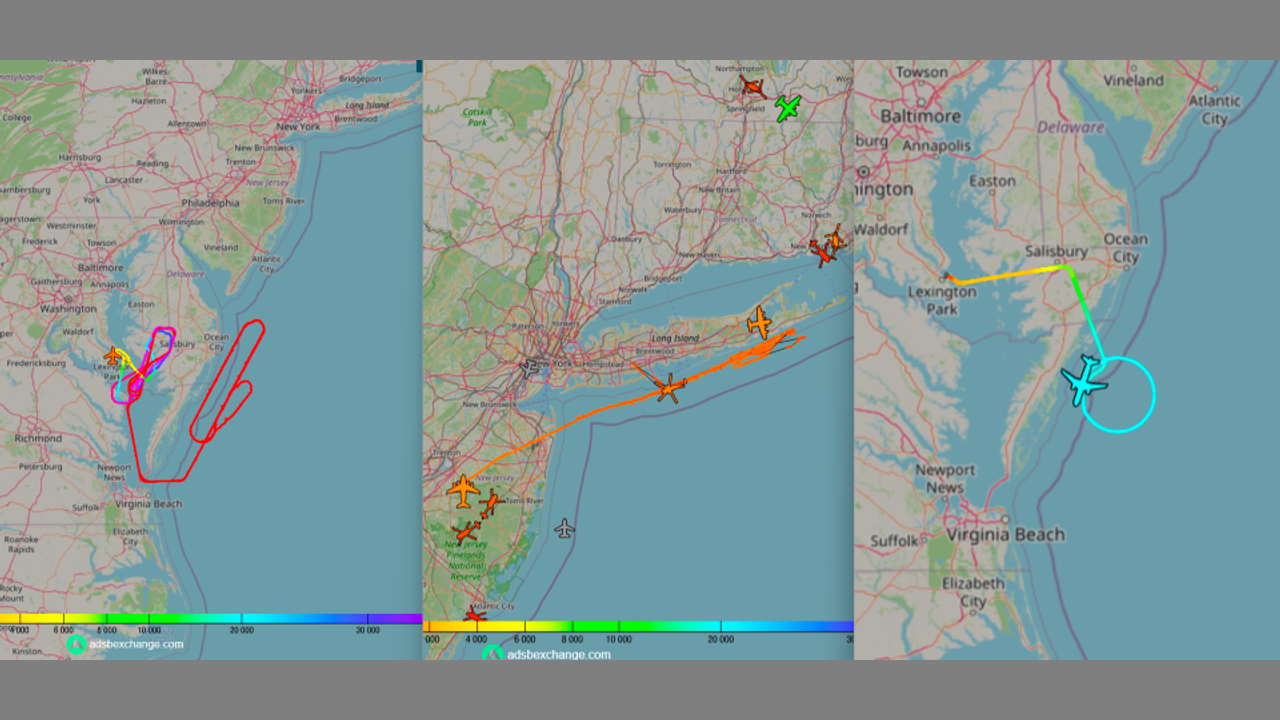Click the red helicopter near Northampton
Image resolution: width=1280 pixels, height=720 pixels.
752,87
